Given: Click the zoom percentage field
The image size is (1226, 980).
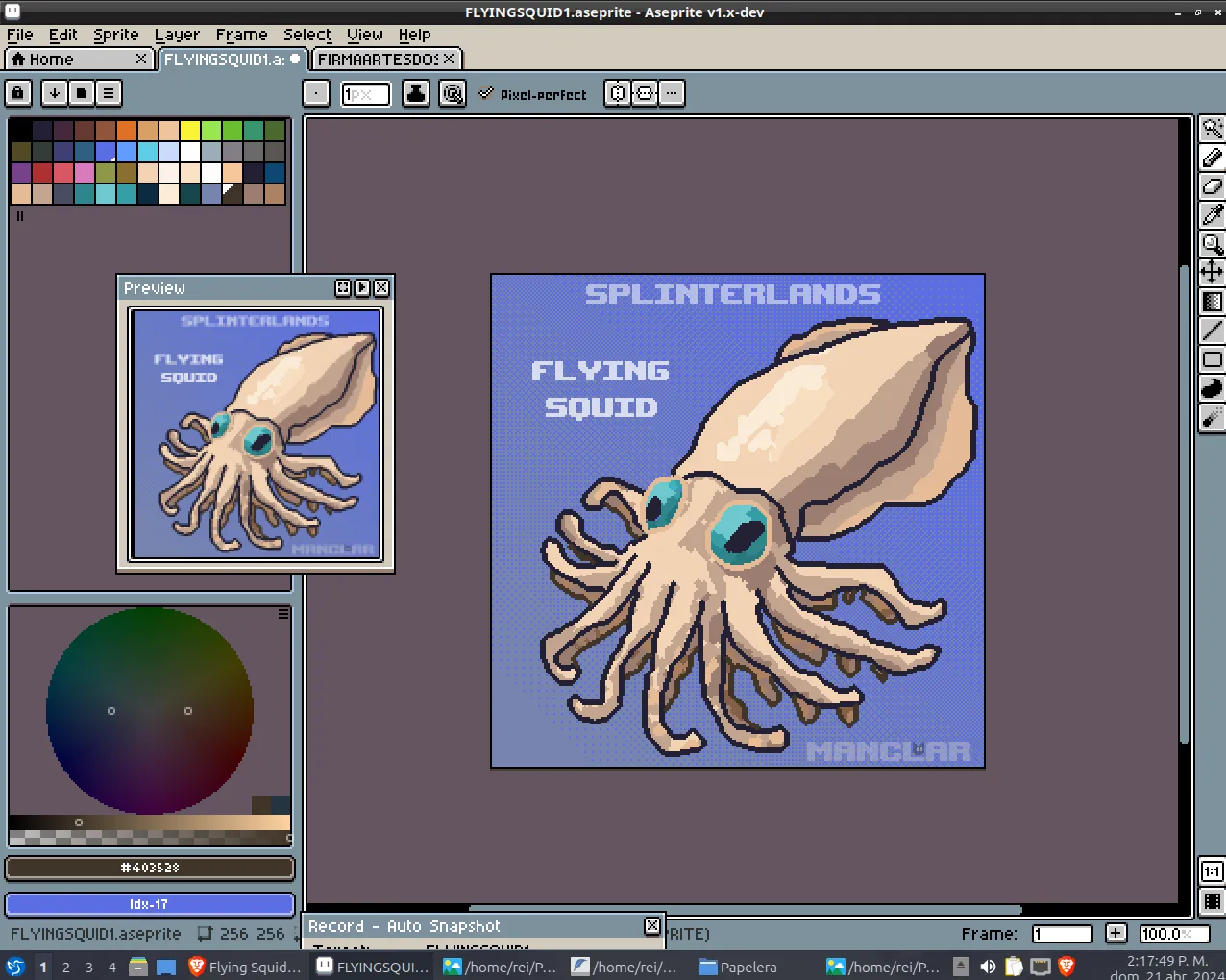Looking at the screenshot, I should pos(1174,934).
